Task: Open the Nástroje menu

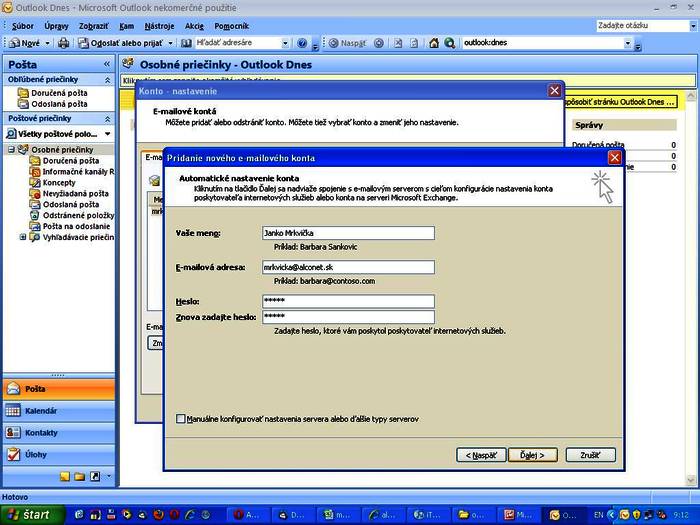Action: click(159, 26)
